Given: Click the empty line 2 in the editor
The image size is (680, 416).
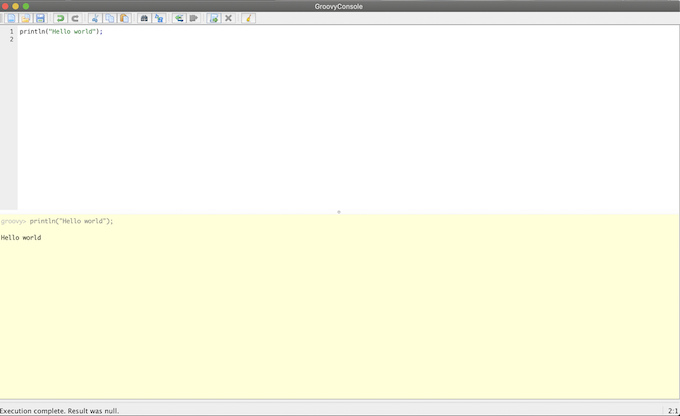Looking at the screenshot, I should click(x=347, y=39).
